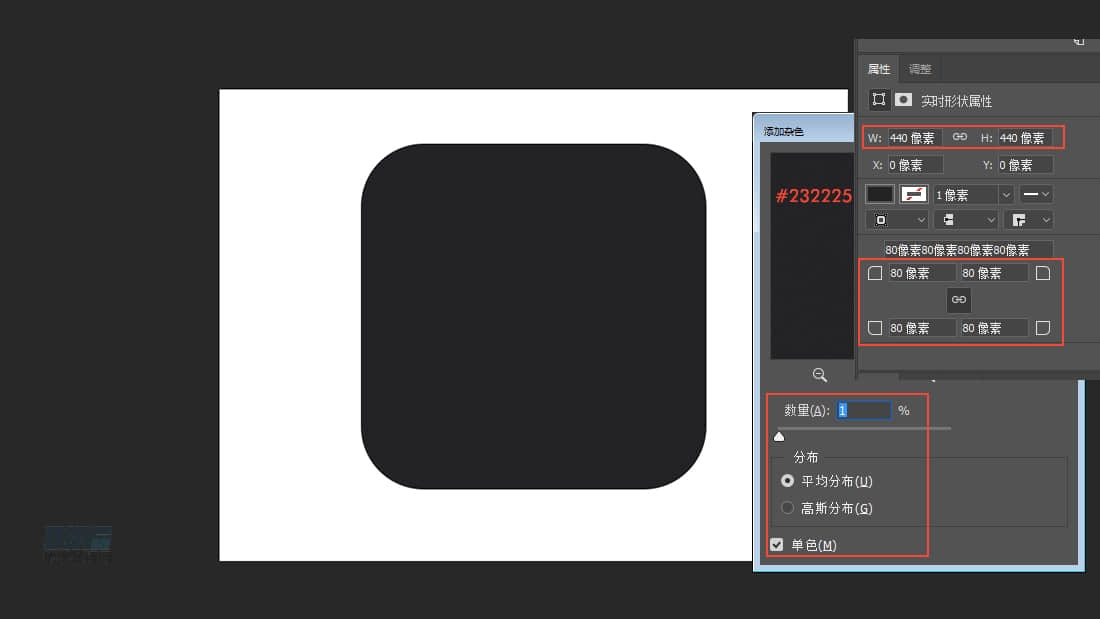Click the H height field 440 像素
The image size is (1100, 619).
click(1025, 138)
